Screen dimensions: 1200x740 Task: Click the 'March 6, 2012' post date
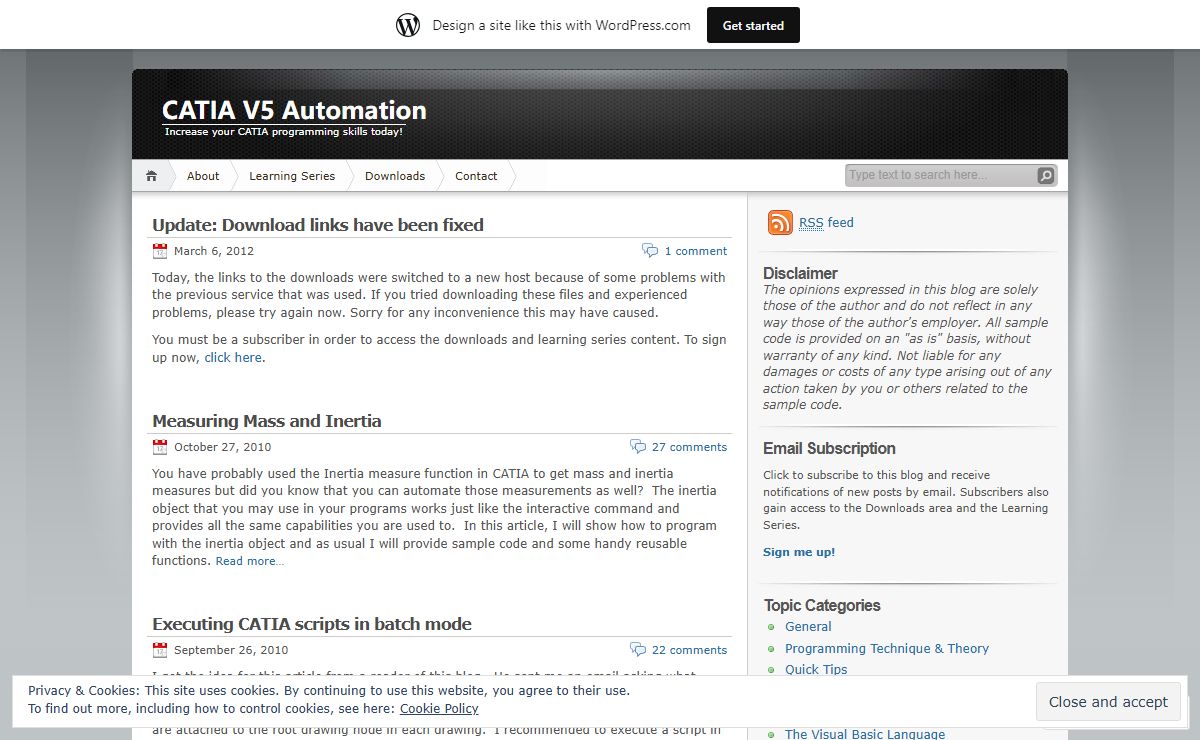point(214,251)
